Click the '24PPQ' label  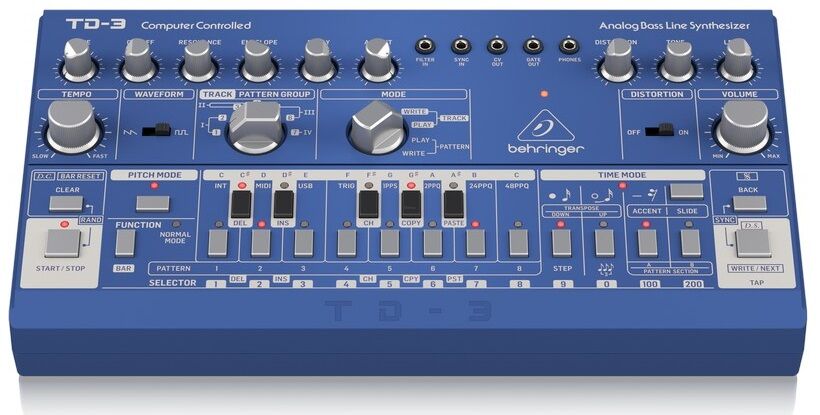pos(480,186)
